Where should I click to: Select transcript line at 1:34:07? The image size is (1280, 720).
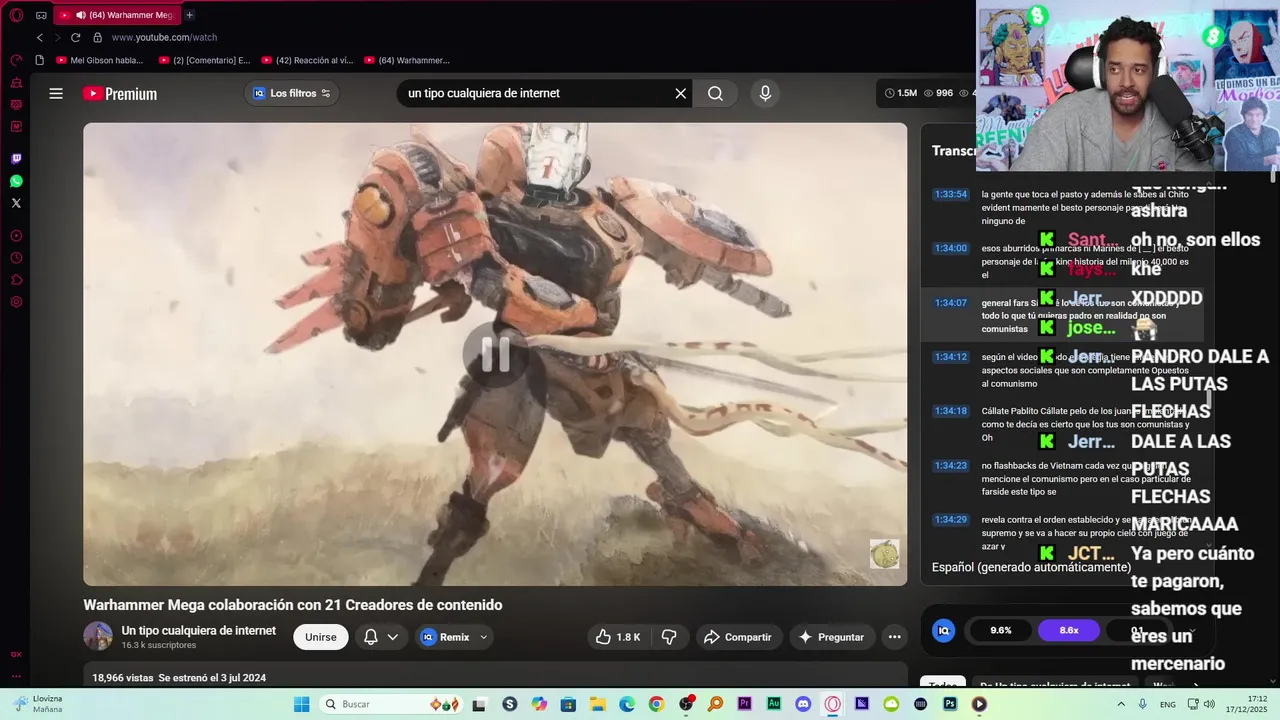point(1060,315)
